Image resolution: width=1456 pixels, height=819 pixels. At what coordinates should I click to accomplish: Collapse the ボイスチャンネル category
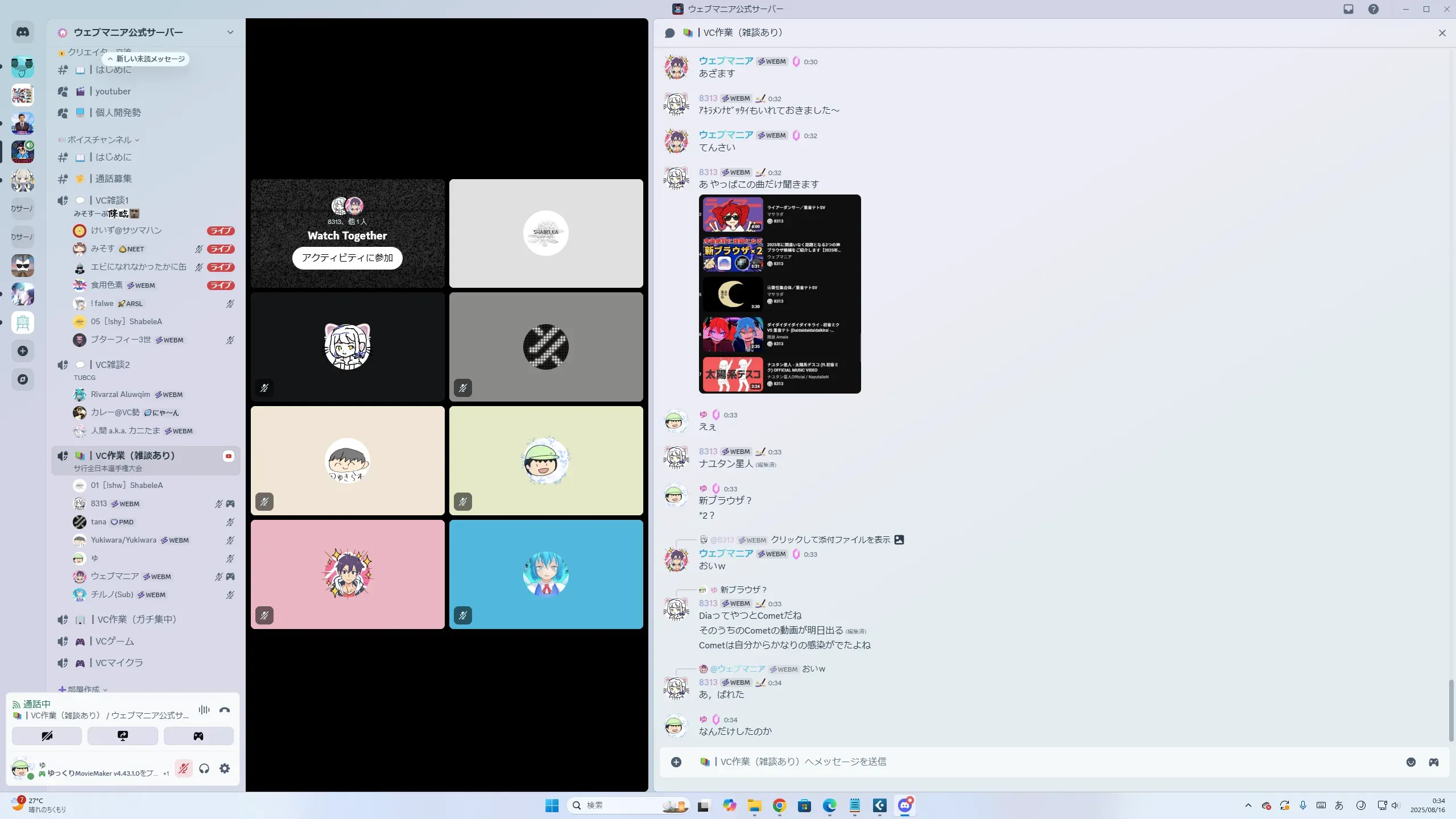coord(100,140)
